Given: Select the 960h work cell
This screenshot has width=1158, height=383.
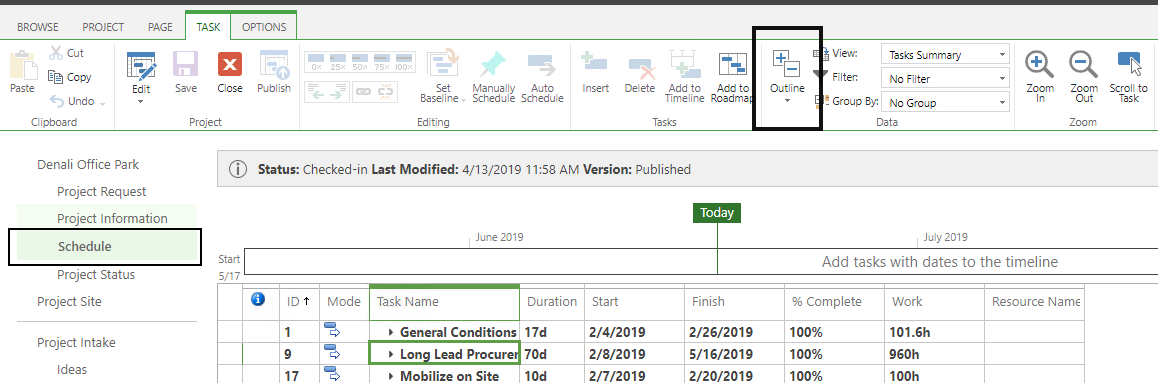Looking at the screenshot, I should point(934,354).
